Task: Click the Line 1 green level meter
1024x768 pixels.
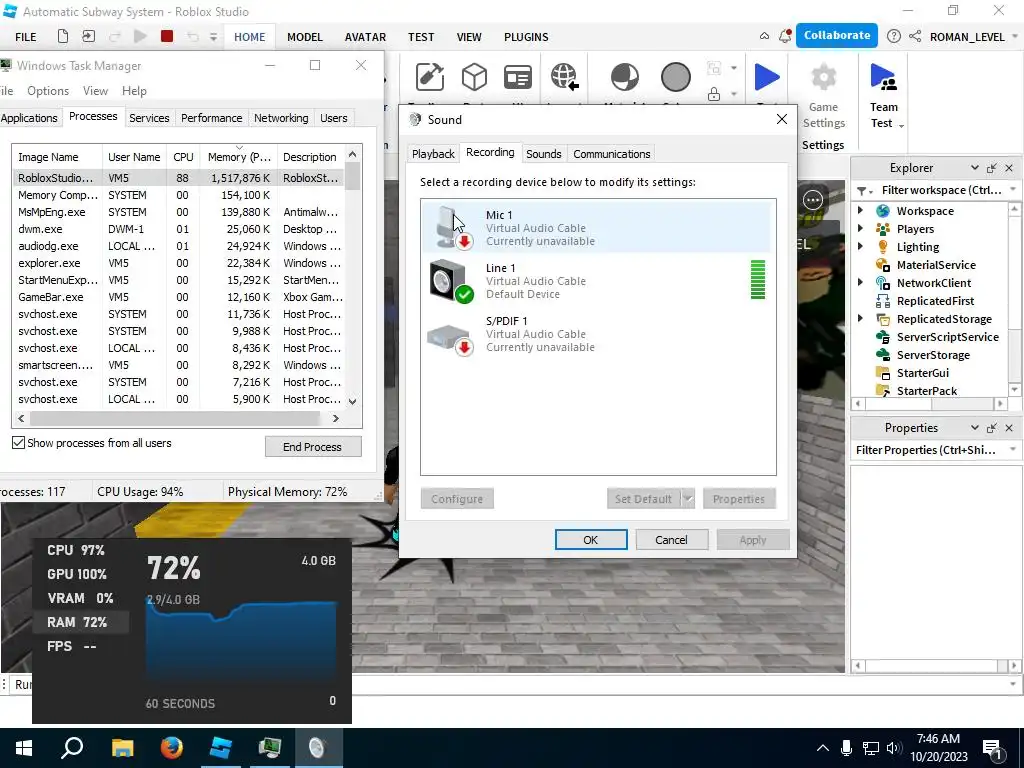Action: point(758,280)
